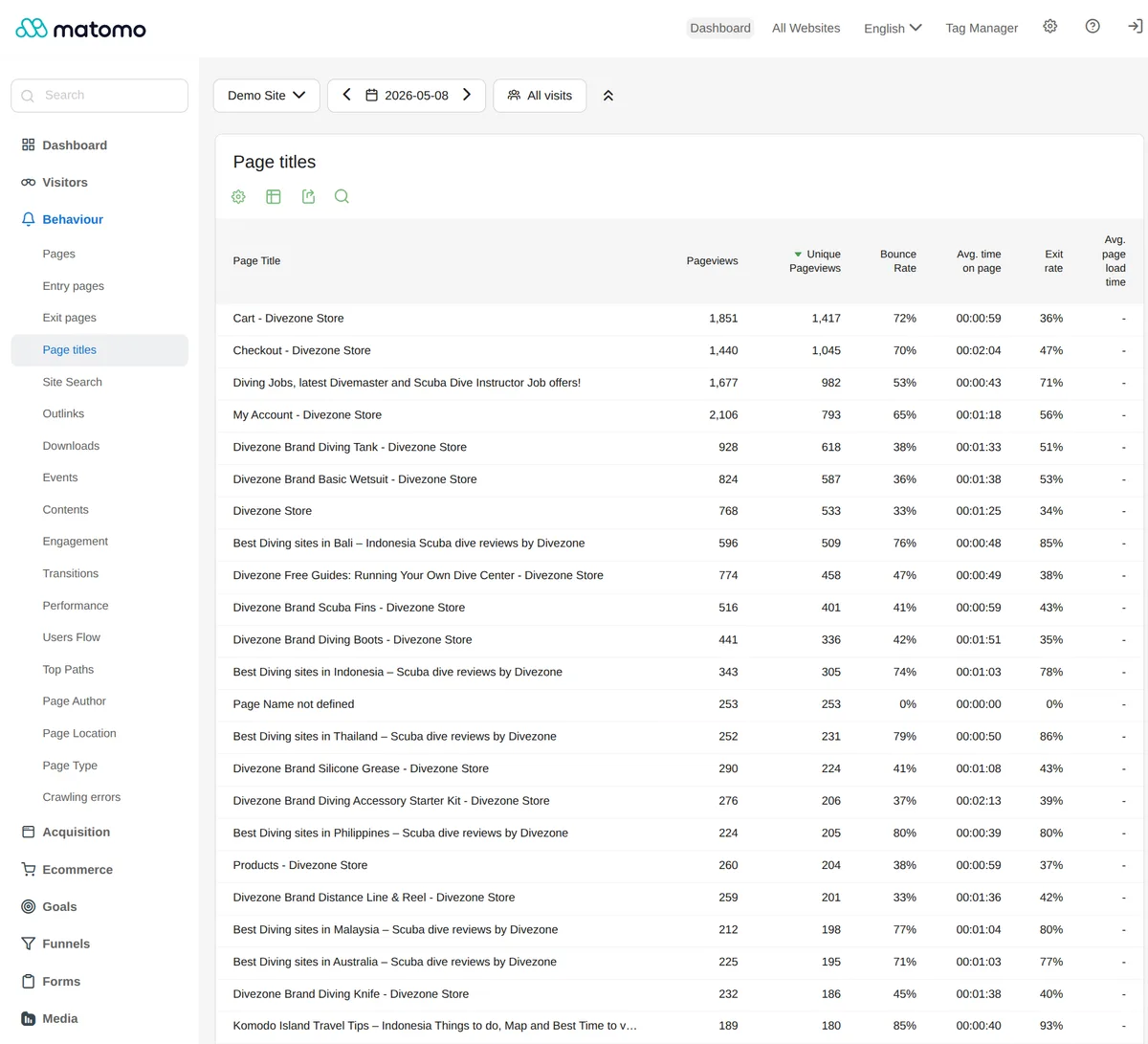This screenshot has width=1148, height=1044.
Task: Select the Page titles sidebar item
Action: coord(99,350)
